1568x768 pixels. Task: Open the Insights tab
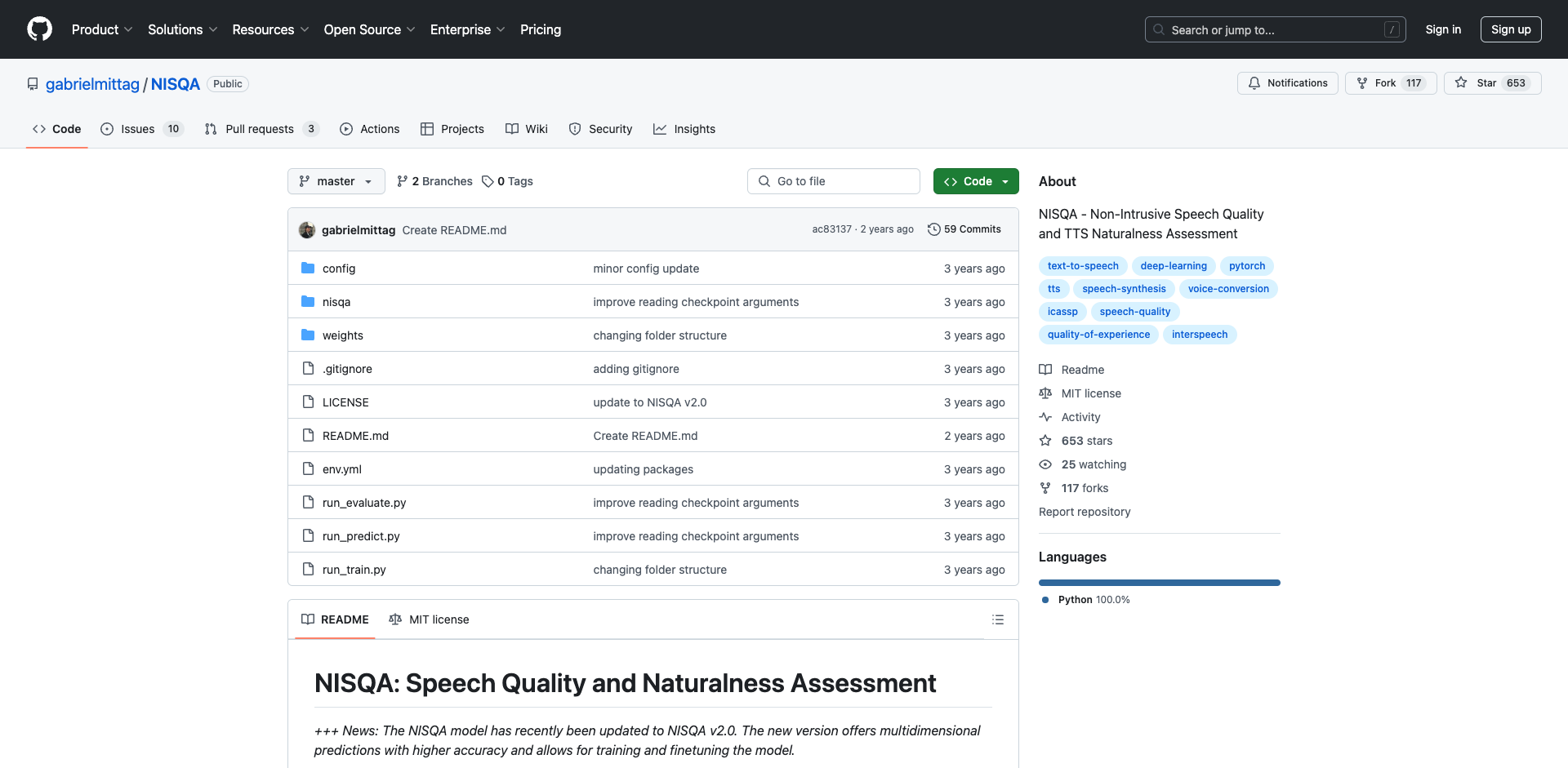[684, 129]
